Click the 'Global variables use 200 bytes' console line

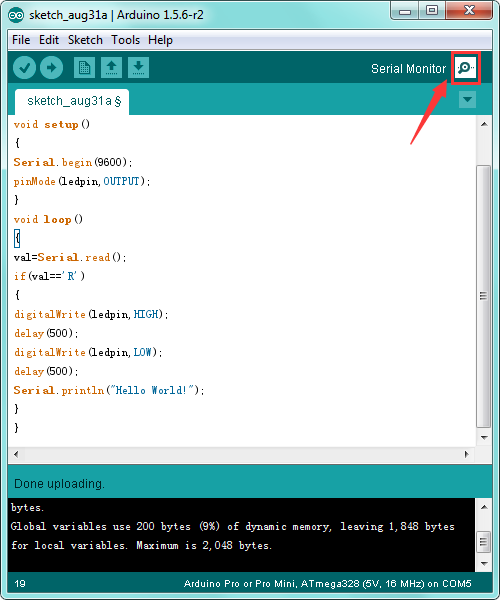coord(233,527)
